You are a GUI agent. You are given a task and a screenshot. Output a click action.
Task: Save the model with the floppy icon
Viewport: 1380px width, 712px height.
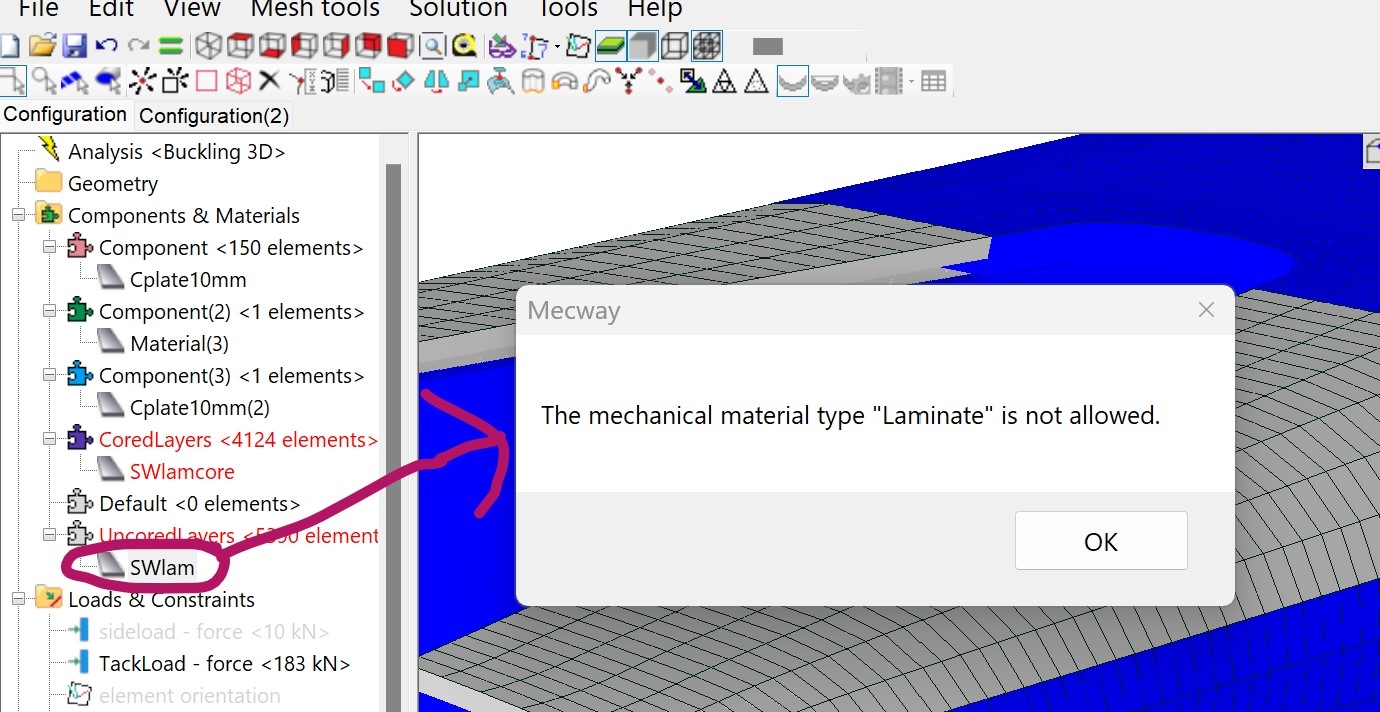(74, 46)
